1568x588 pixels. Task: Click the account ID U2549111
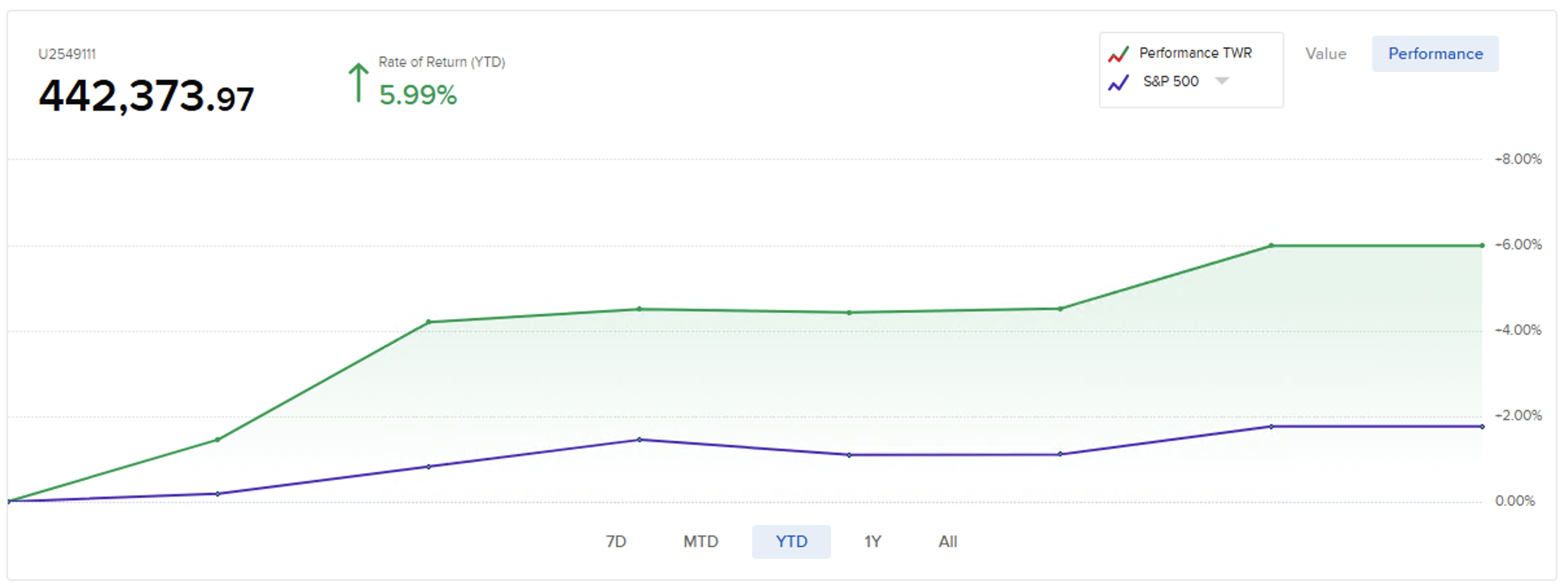67,54
